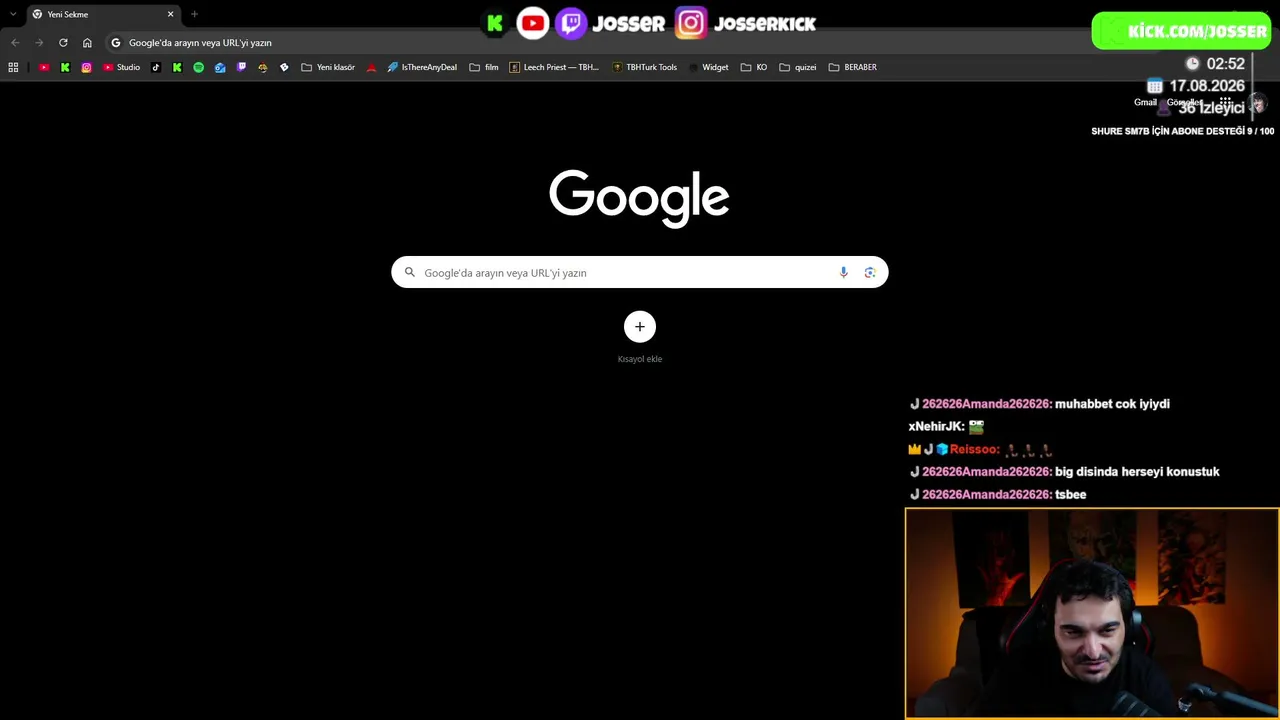Open the Widget bookmark
1280x720 pixels.
(x=708, y=67)
